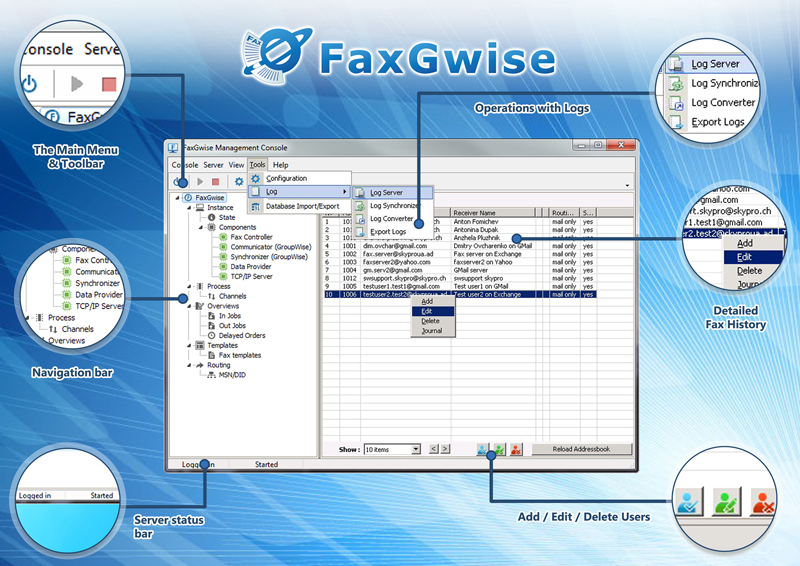This screenshot has height=566, width=800.
Task: Click testuser1.test1@gmail.com email cell
Action: point(406,286)
